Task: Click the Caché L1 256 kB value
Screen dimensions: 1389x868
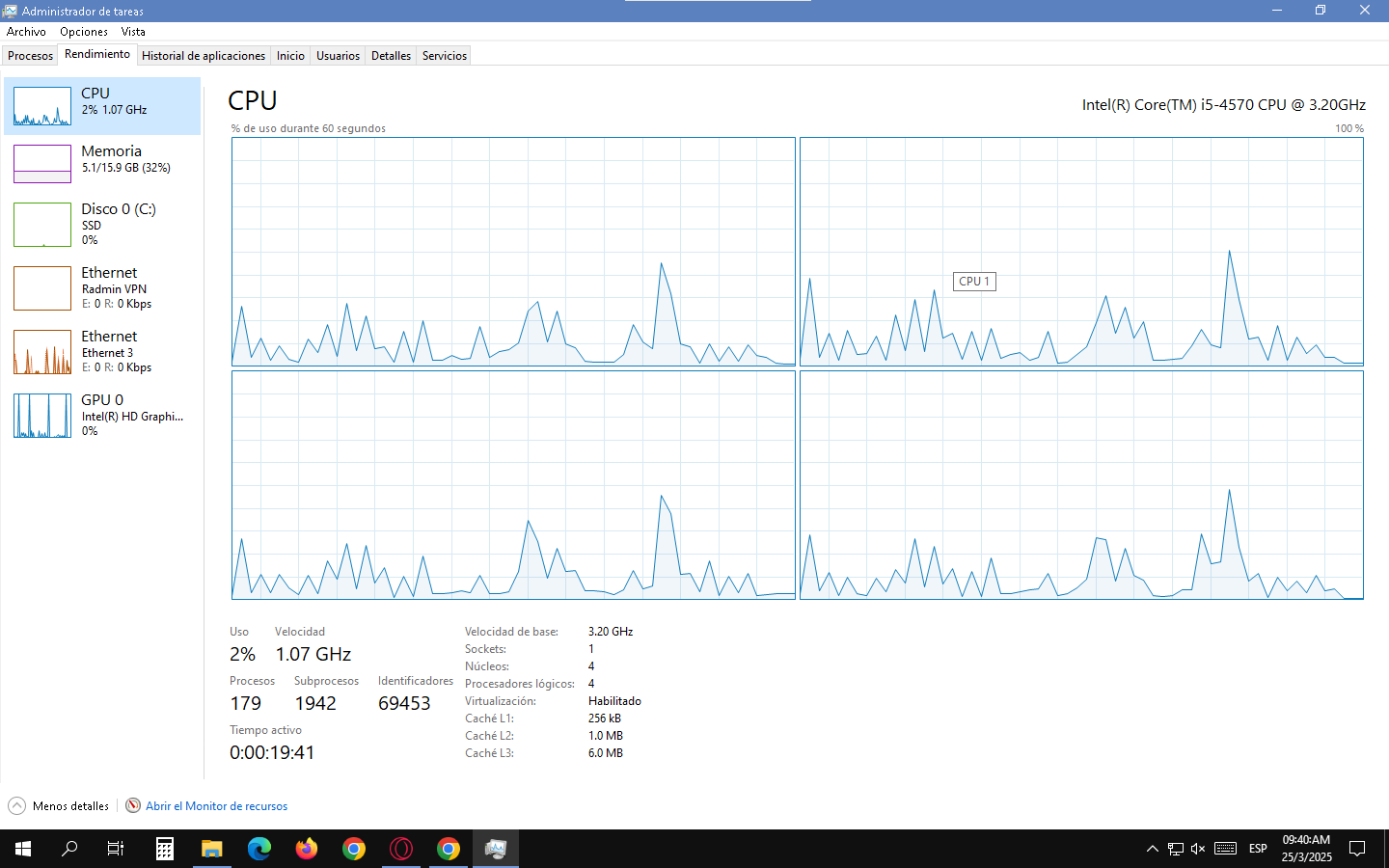Action: point(605,719)
